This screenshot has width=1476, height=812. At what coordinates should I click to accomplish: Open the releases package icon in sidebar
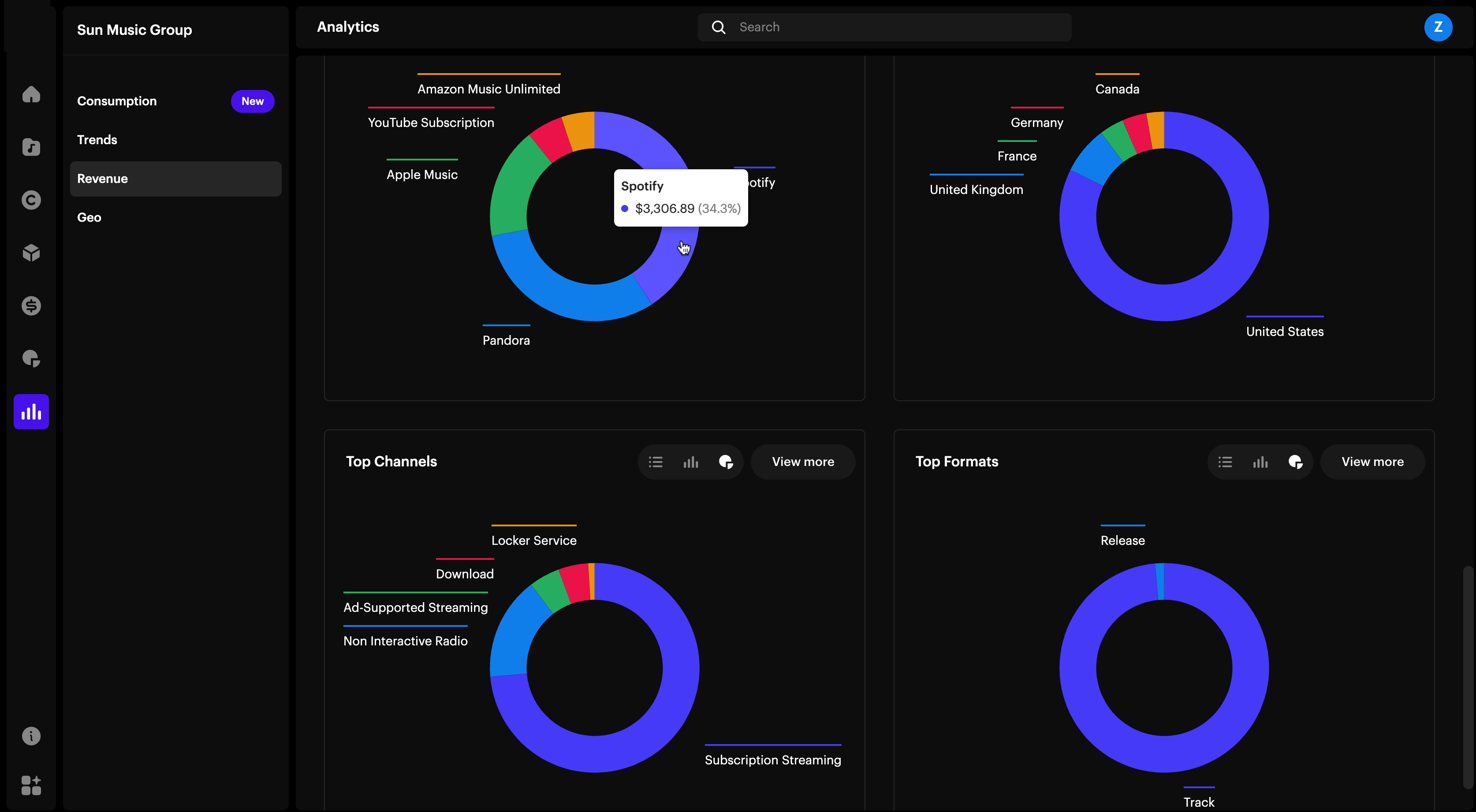coord(31,253)
